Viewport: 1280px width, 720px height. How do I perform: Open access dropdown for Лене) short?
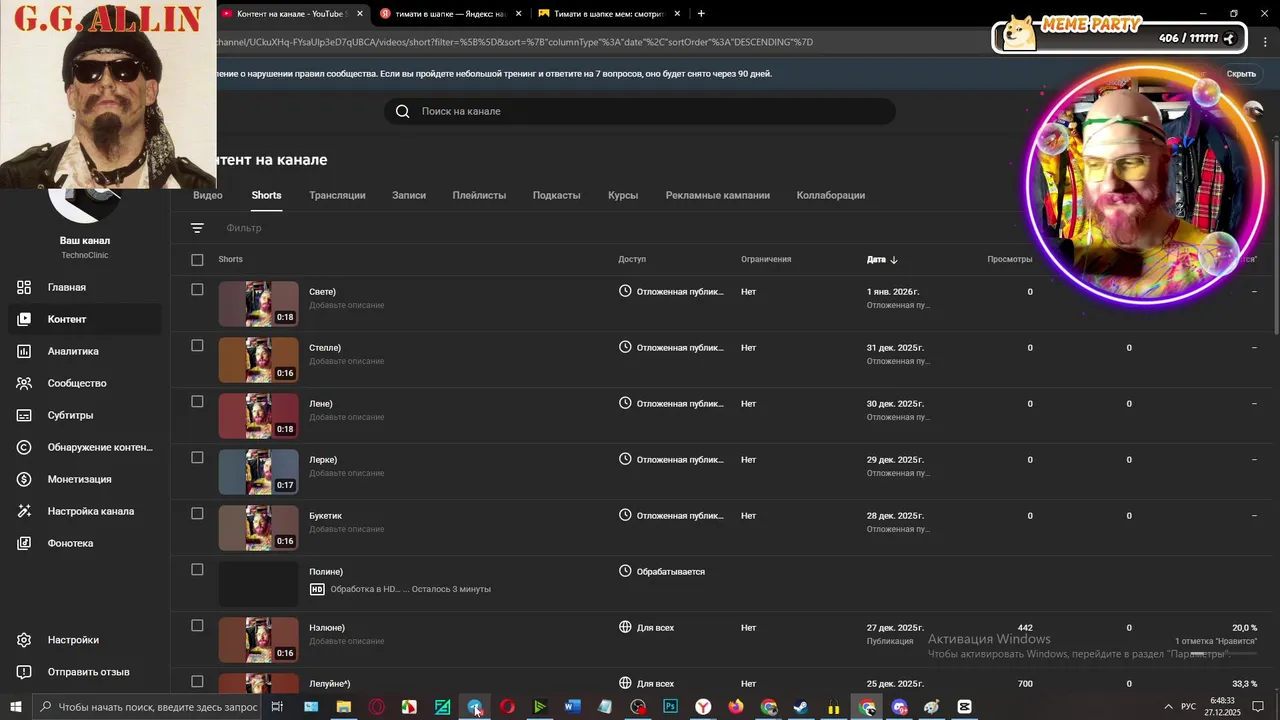[x=672, y=404]
